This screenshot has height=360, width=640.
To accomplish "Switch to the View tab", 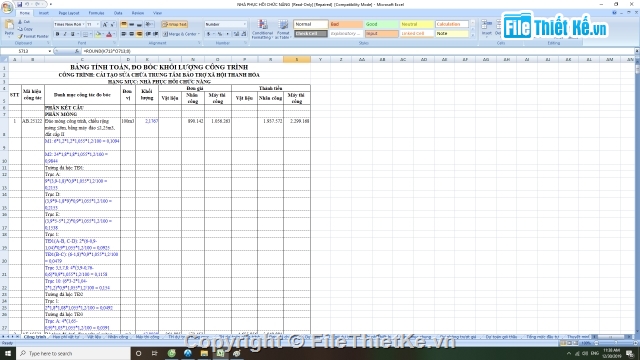I will click(157, 13).
